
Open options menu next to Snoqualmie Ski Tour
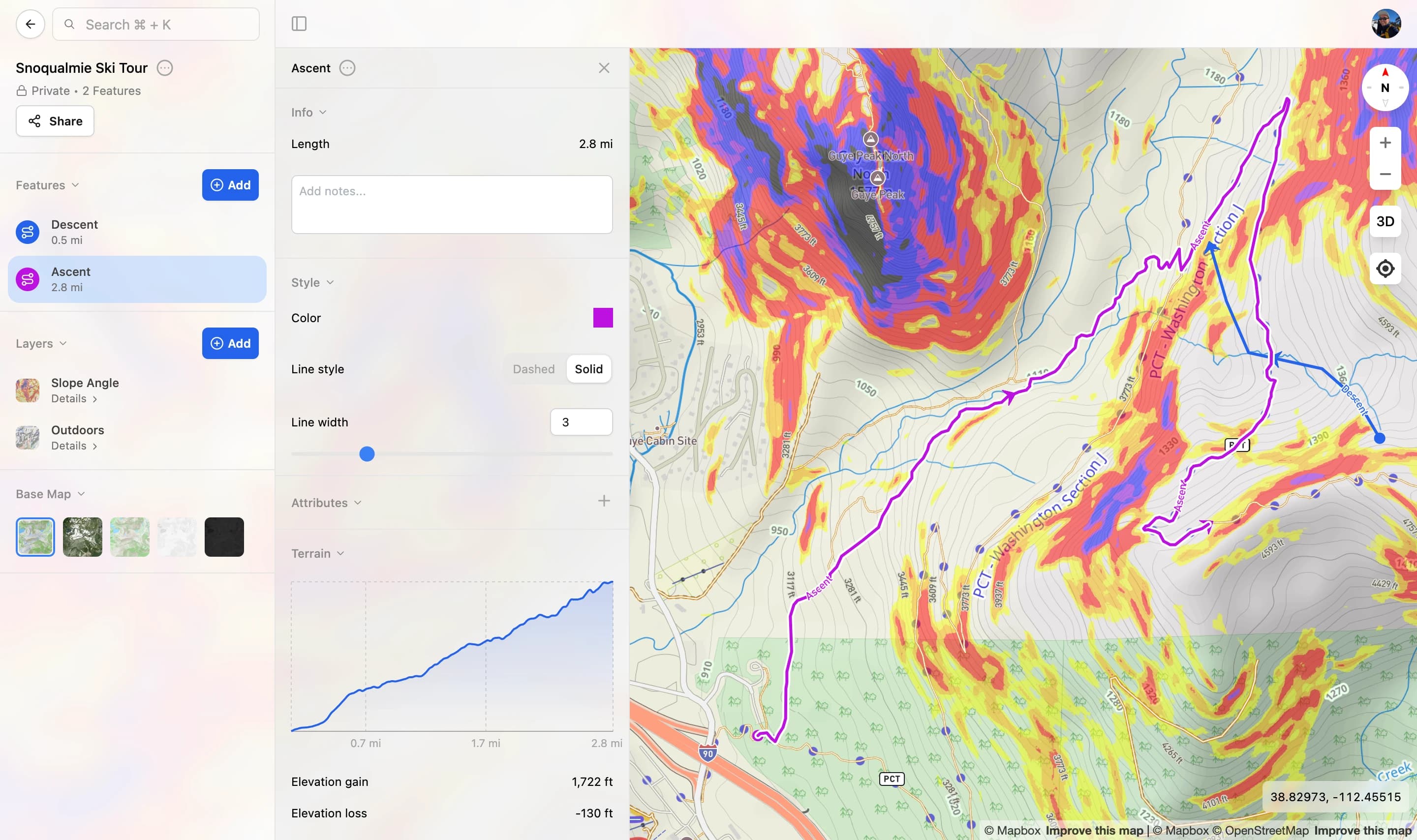click(165, 68)
